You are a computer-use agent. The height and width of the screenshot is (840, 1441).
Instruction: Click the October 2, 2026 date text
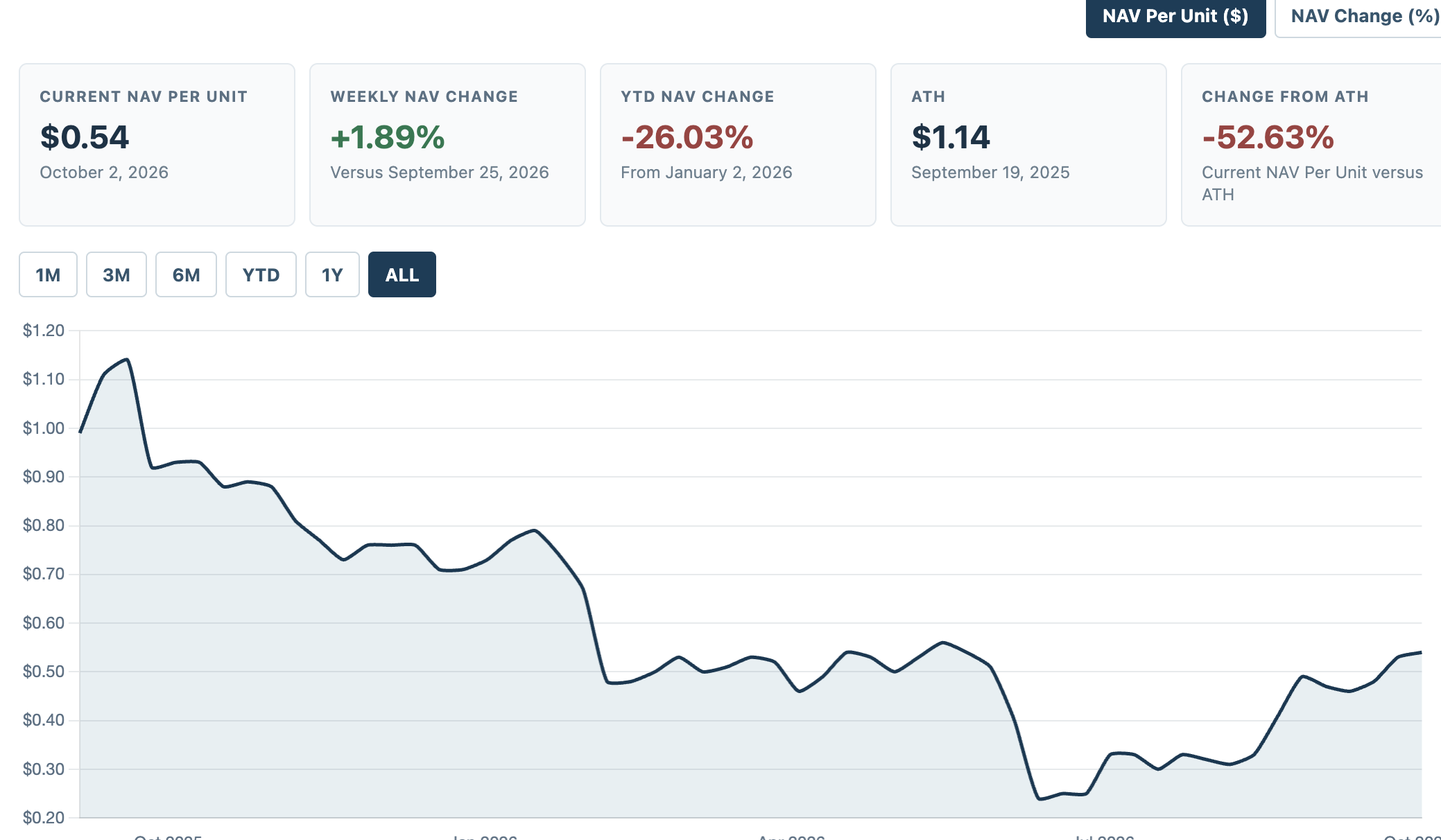click(104, 173)
